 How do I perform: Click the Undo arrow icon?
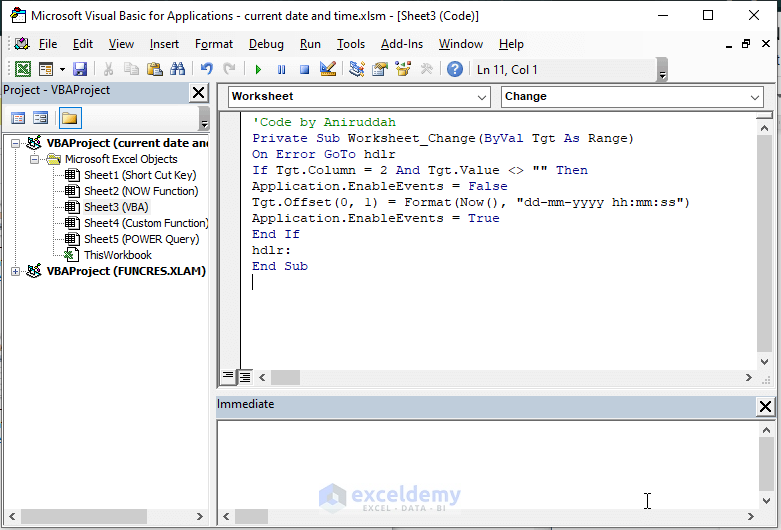pos(206,69)
